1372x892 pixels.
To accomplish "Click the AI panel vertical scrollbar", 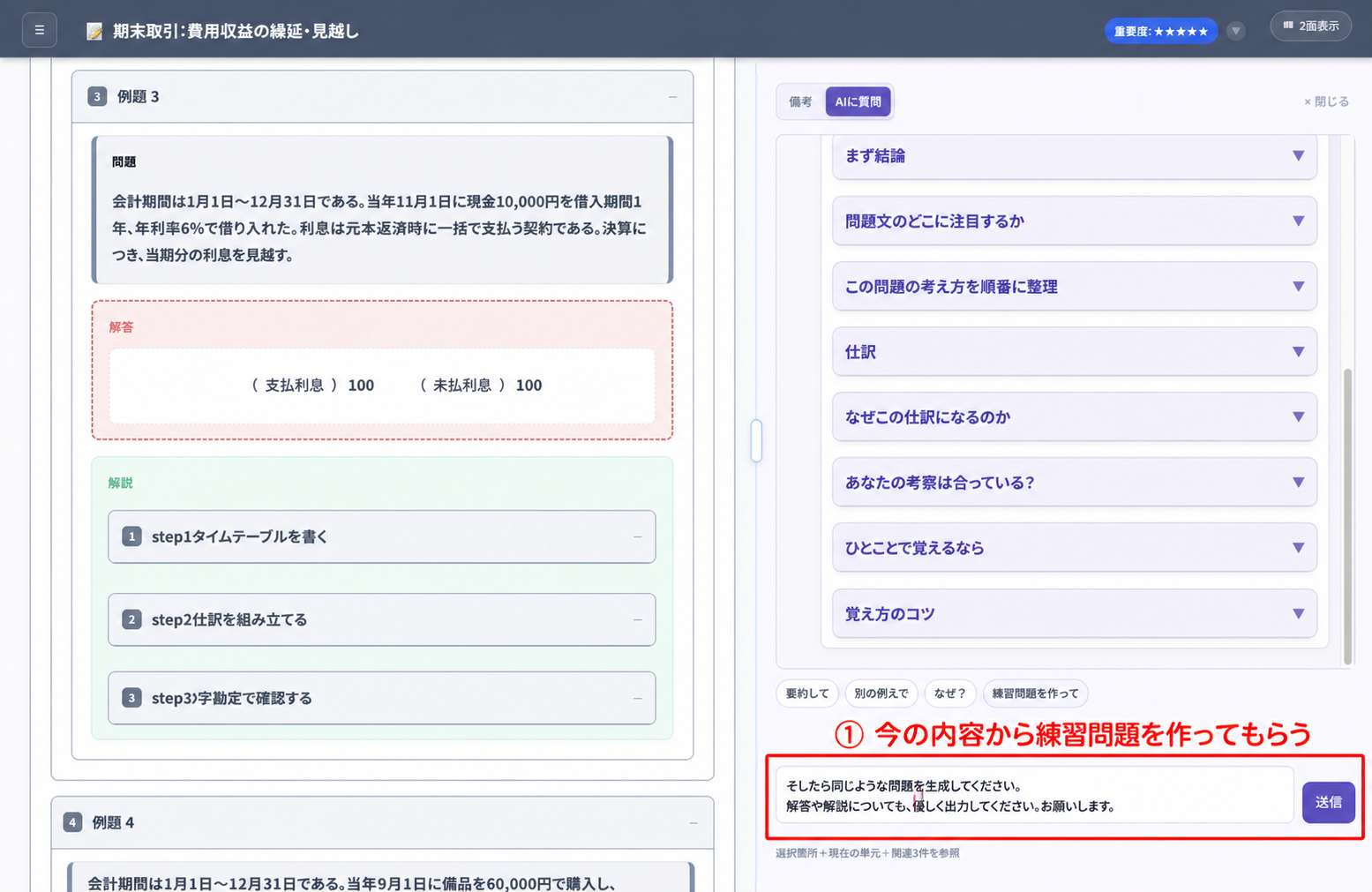I will (x=1347, y=516).
